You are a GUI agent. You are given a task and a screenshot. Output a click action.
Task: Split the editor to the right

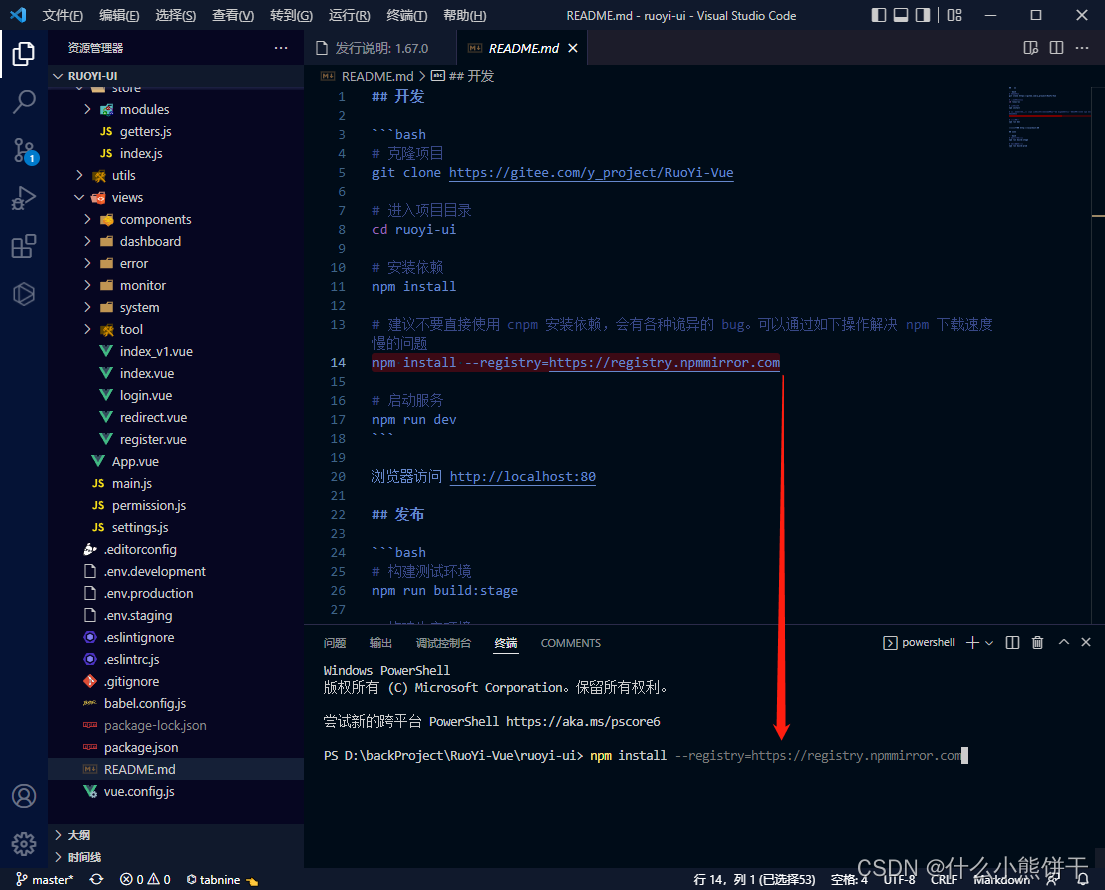[x=1056, y=48]
